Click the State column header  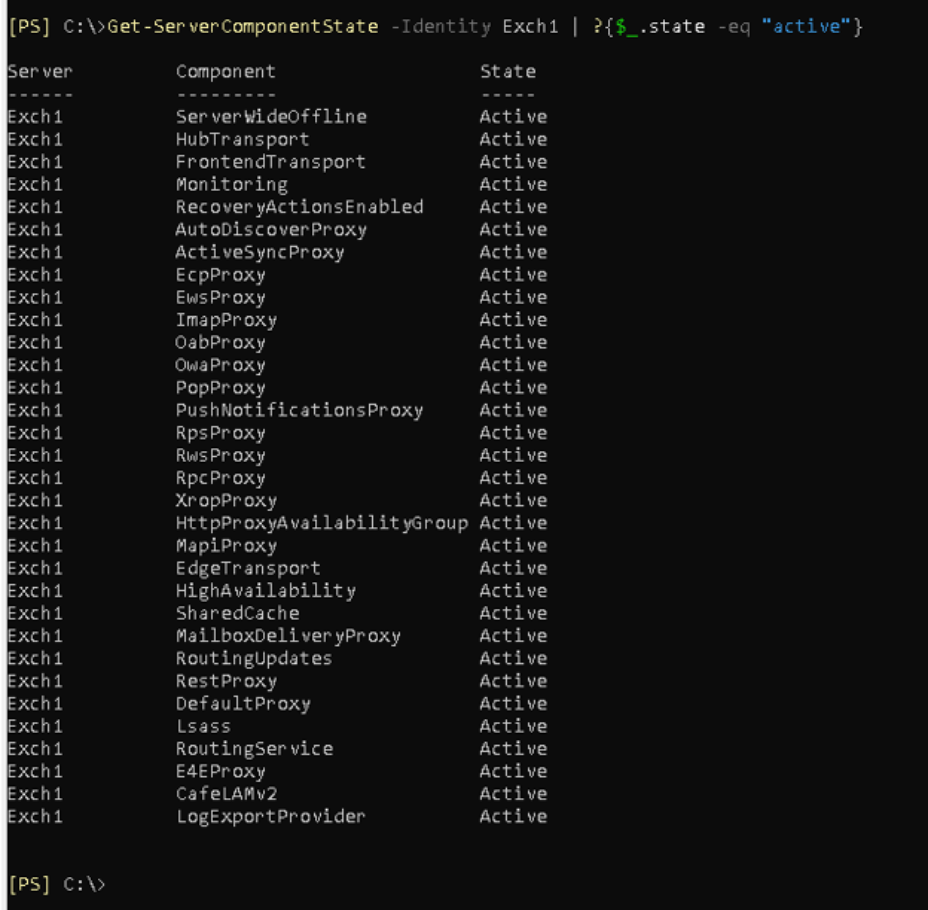click(x=508, y=72)
